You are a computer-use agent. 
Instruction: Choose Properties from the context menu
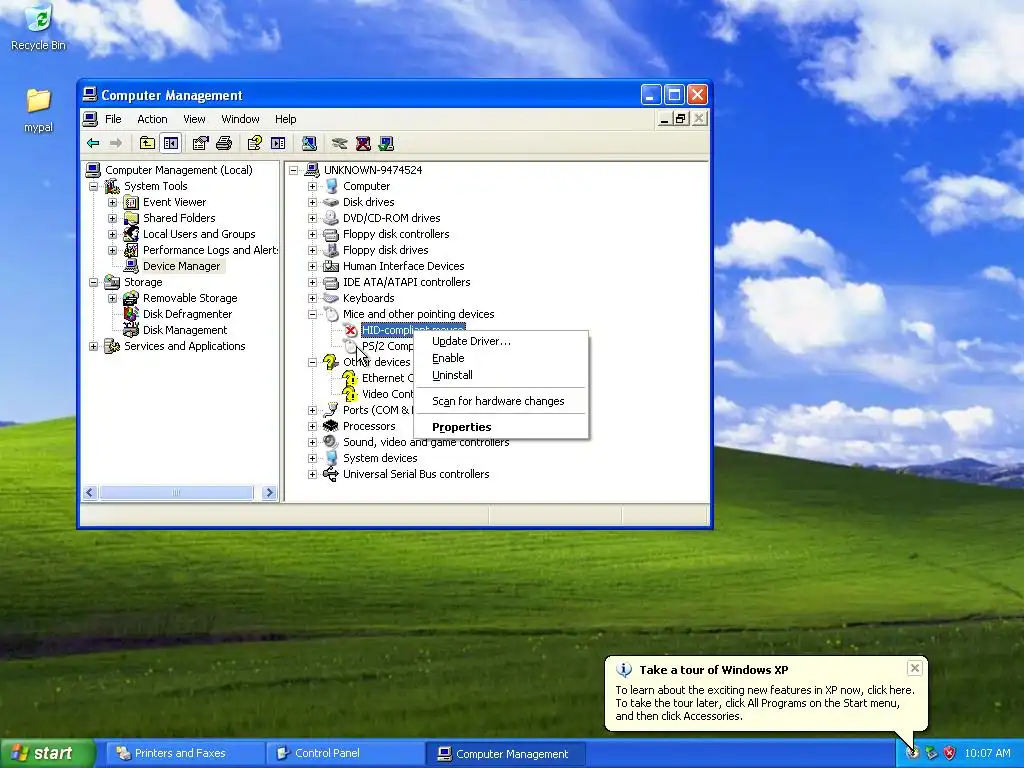(x=501, y=427)
